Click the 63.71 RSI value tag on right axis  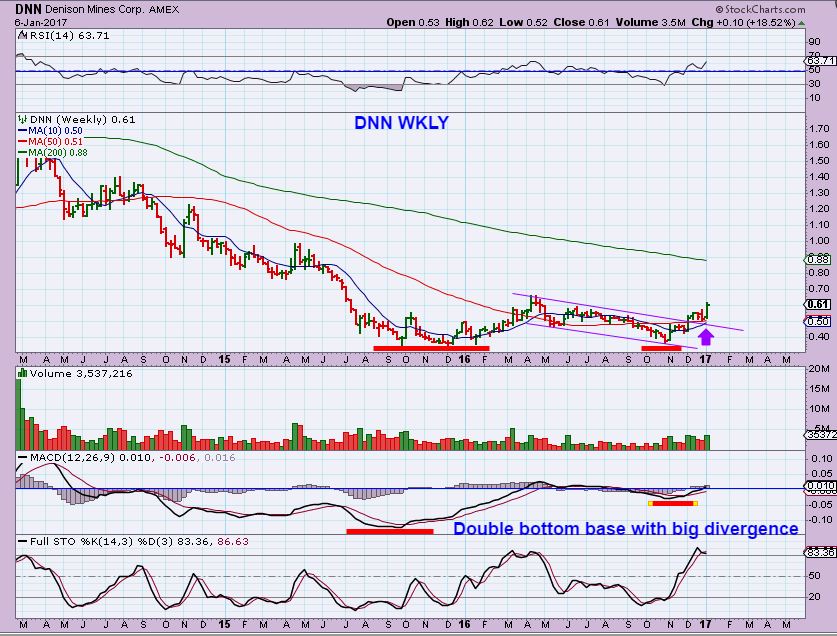pyautogui.click(x=820, y=60)
